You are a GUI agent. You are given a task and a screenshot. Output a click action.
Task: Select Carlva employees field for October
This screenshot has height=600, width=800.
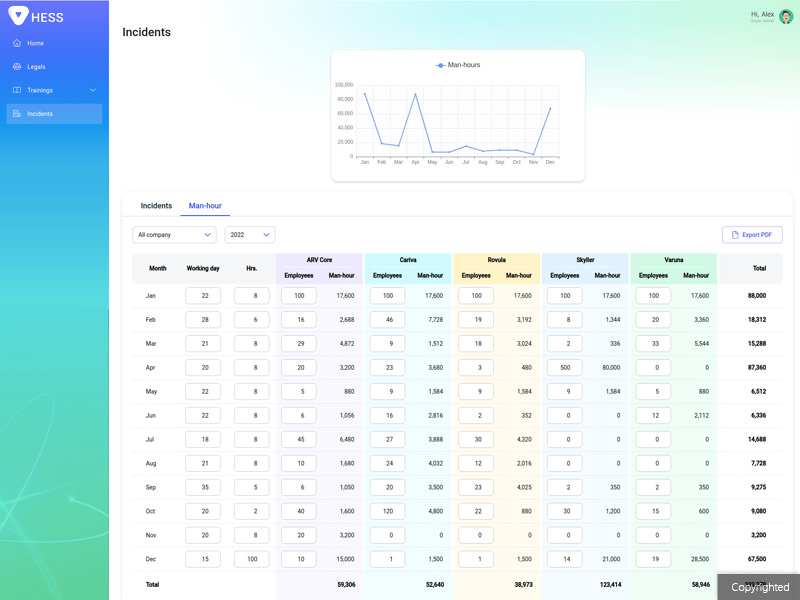[387, 511]
